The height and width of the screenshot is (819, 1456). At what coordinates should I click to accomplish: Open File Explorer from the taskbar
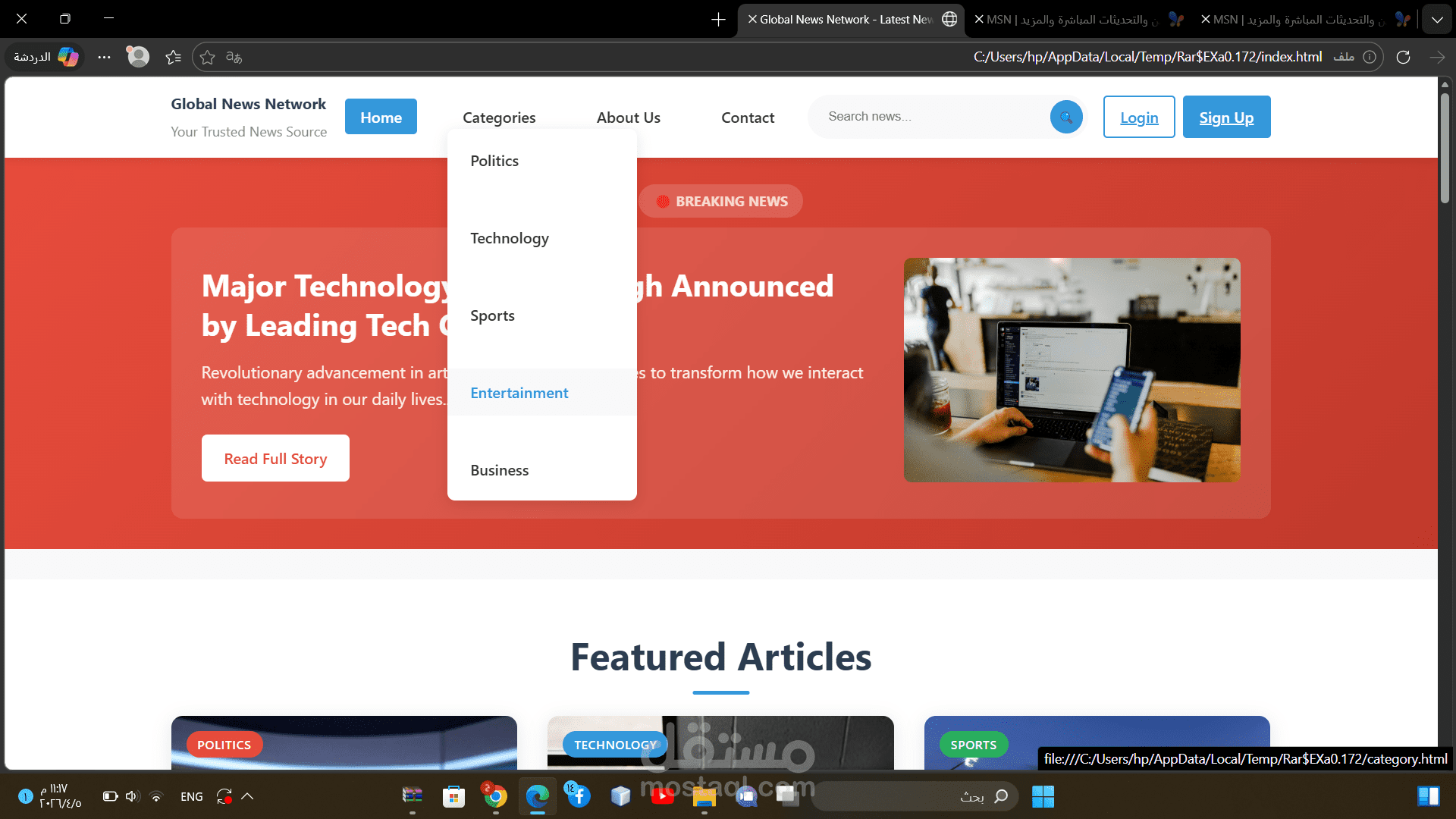(x=704, y=796)
